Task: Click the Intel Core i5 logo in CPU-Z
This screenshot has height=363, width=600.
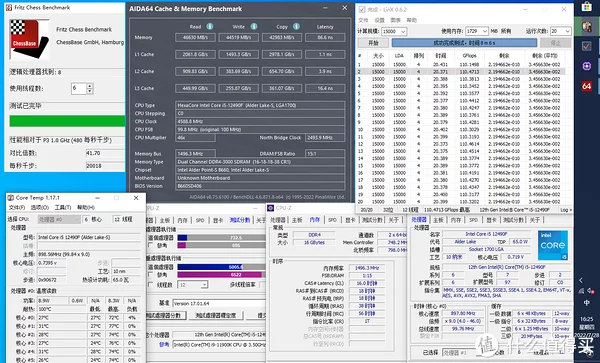Action: (553, 245)
